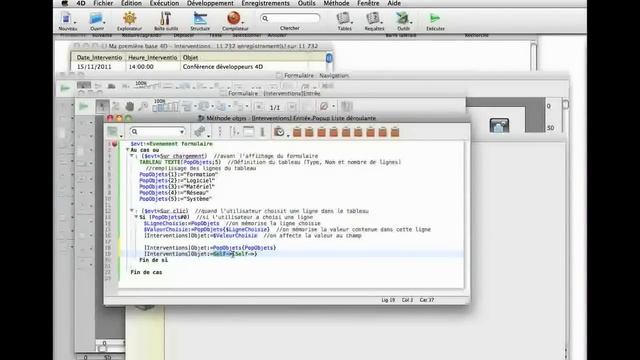Open the Tables dropdown arrow
Screen dimensions: 640x360
click(351, 22)
